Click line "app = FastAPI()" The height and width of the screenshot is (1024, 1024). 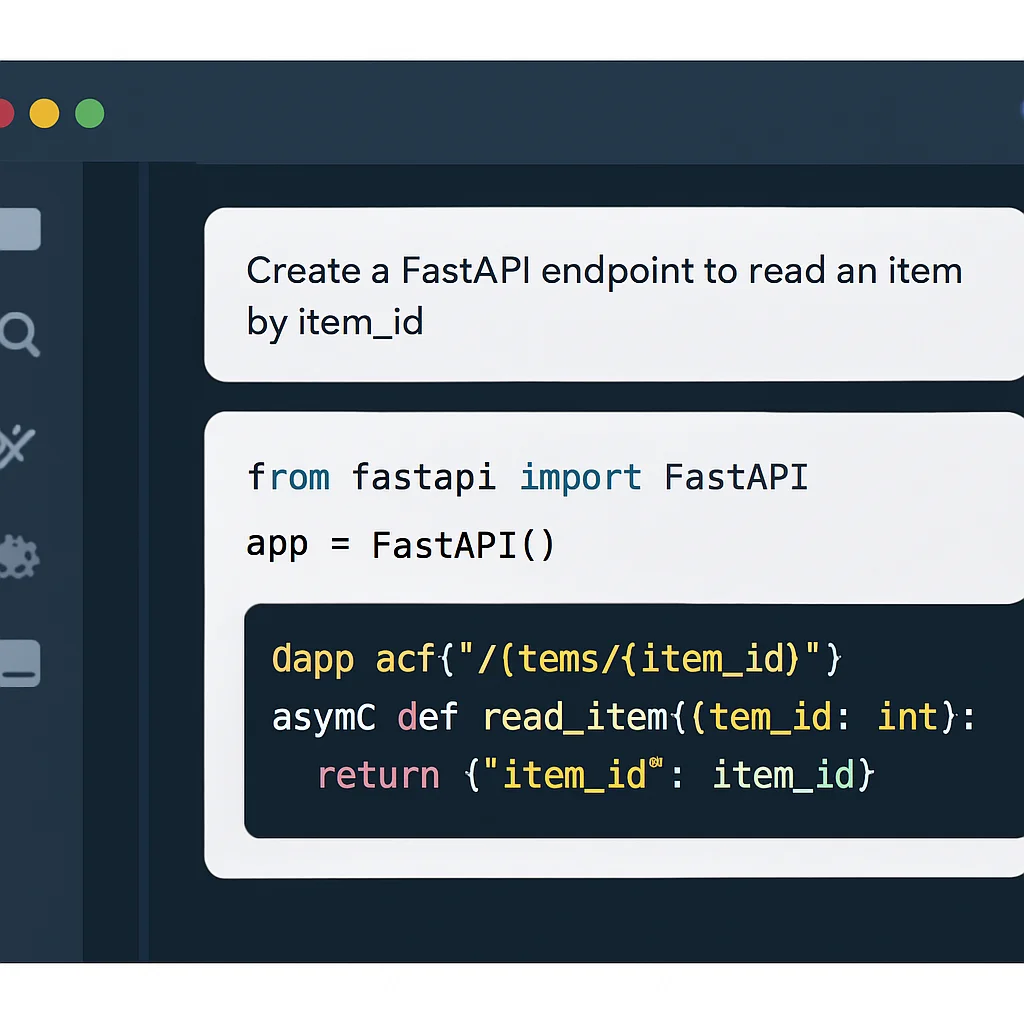coord(400,545)
